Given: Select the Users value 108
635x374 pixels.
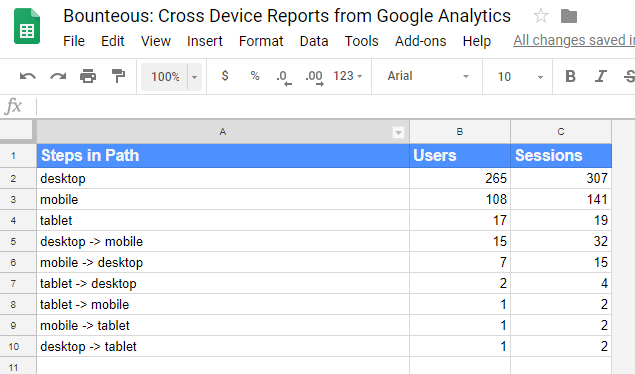Looking at the screenshot, I should click(460, 200).
